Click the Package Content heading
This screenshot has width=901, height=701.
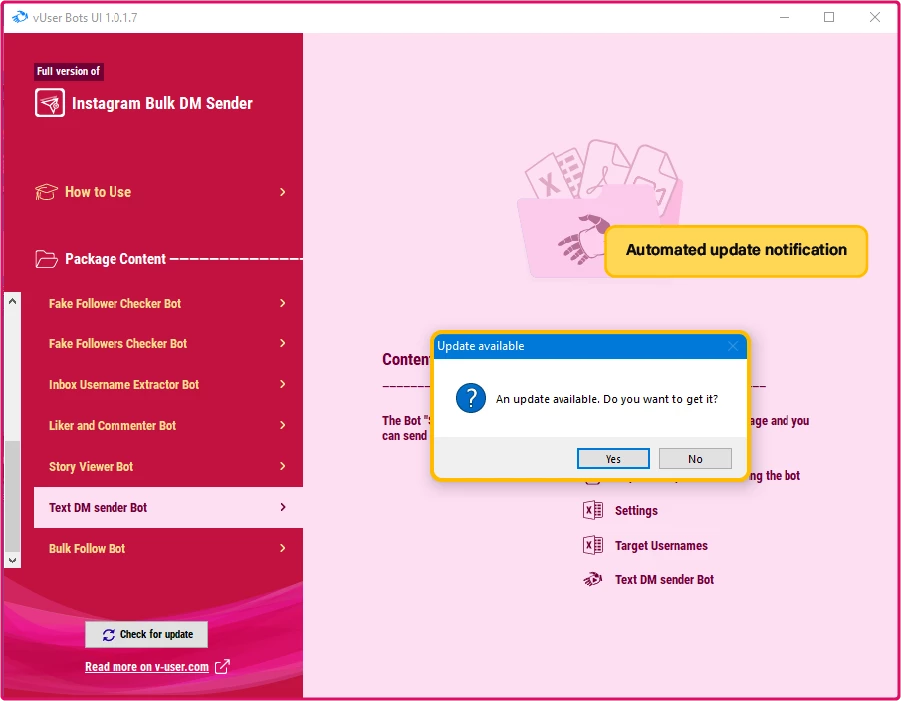point(115,259)
